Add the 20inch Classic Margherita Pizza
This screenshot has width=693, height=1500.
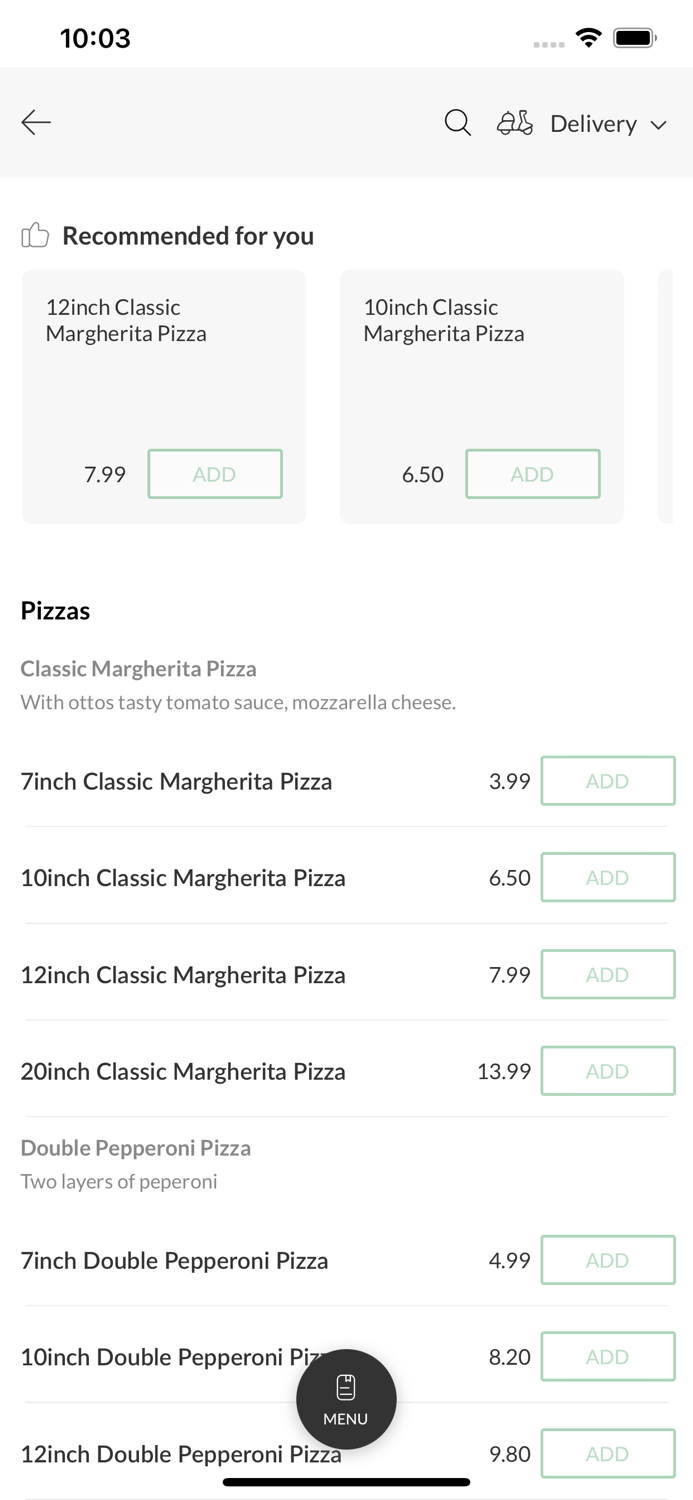click(608, 1070)
